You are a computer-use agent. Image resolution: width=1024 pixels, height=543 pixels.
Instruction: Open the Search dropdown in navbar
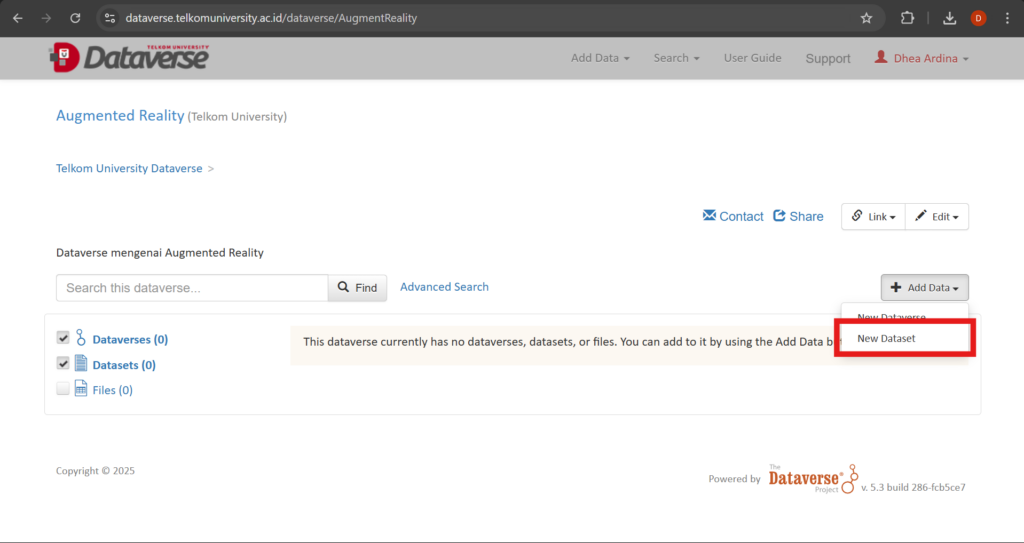[x=677, y=58]
